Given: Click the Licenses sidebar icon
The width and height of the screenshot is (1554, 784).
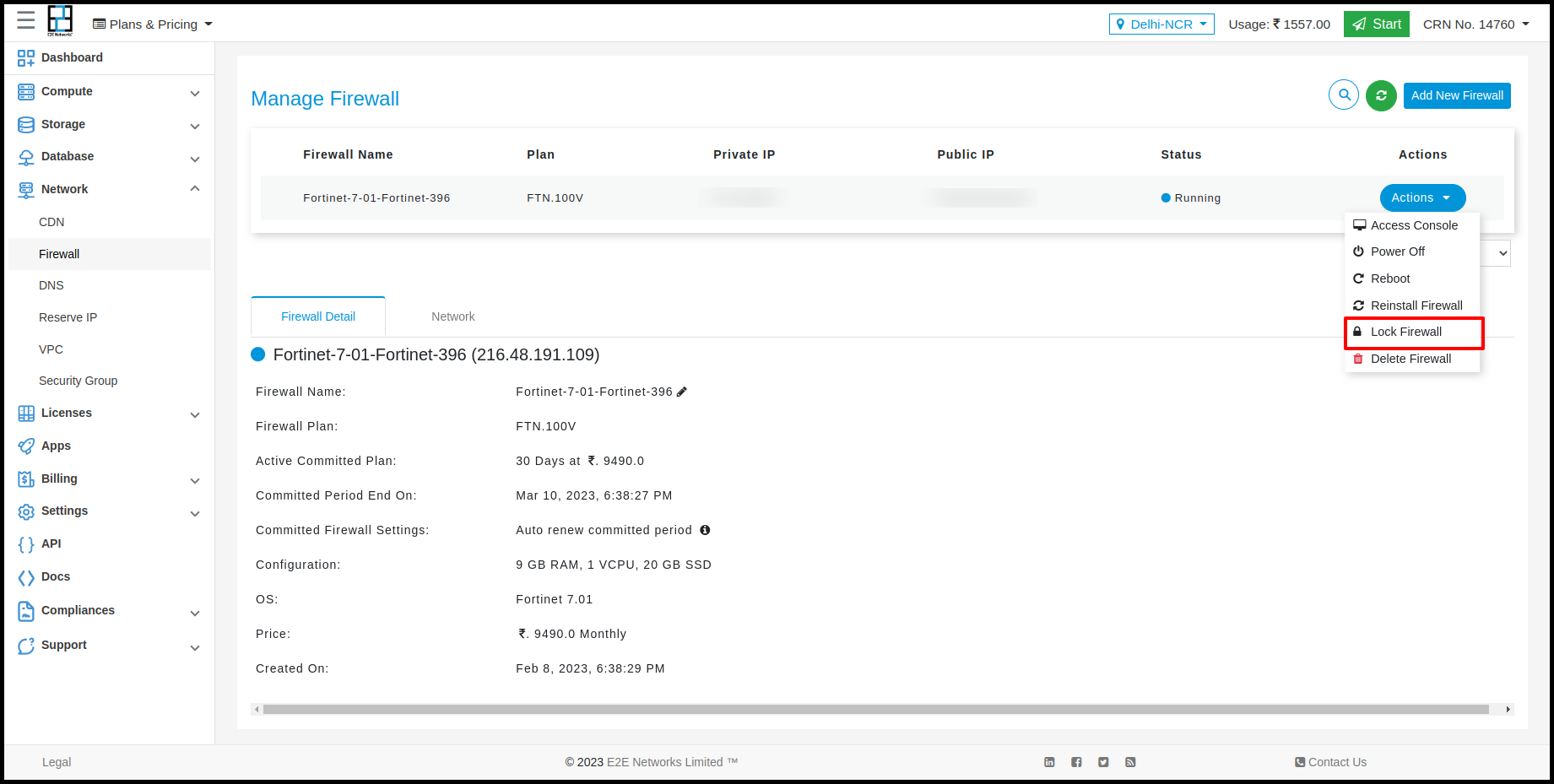Looking at the screenshot, I should (x=26, y=414).
